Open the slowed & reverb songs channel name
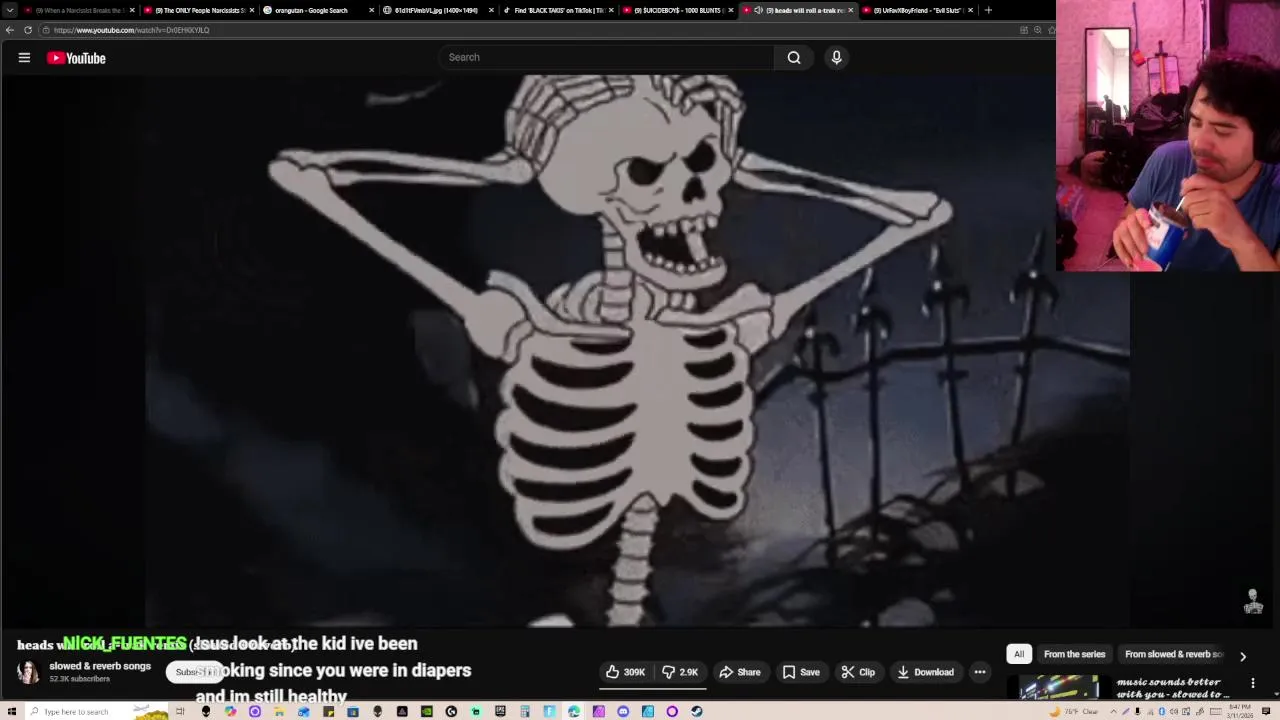 pos(100,666)
